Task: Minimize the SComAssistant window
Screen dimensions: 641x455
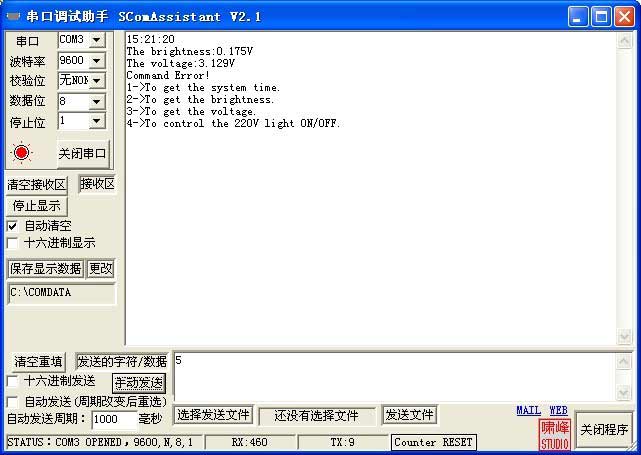Action: [579, 17]
